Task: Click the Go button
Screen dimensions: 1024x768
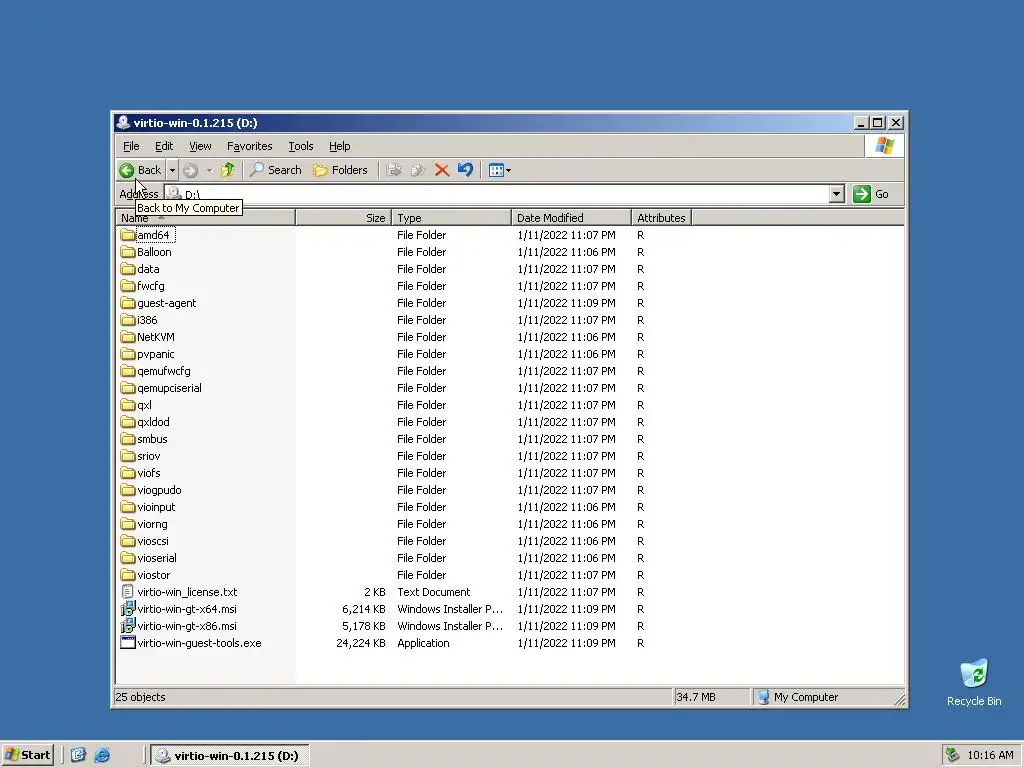Action: [x=871, y=194]
